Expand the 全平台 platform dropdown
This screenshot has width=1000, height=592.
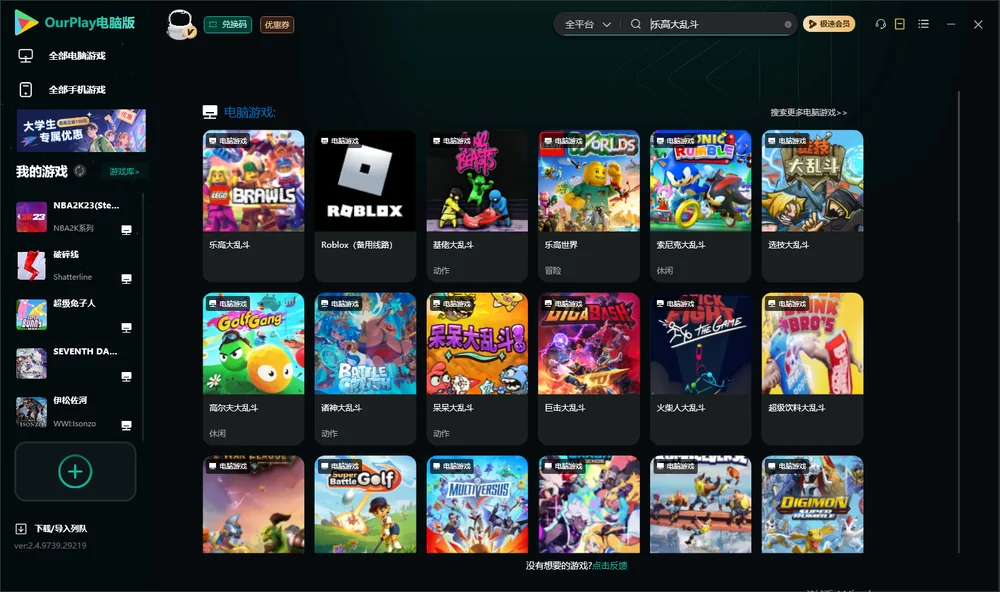pyautogui.click(x=587, y=24)
